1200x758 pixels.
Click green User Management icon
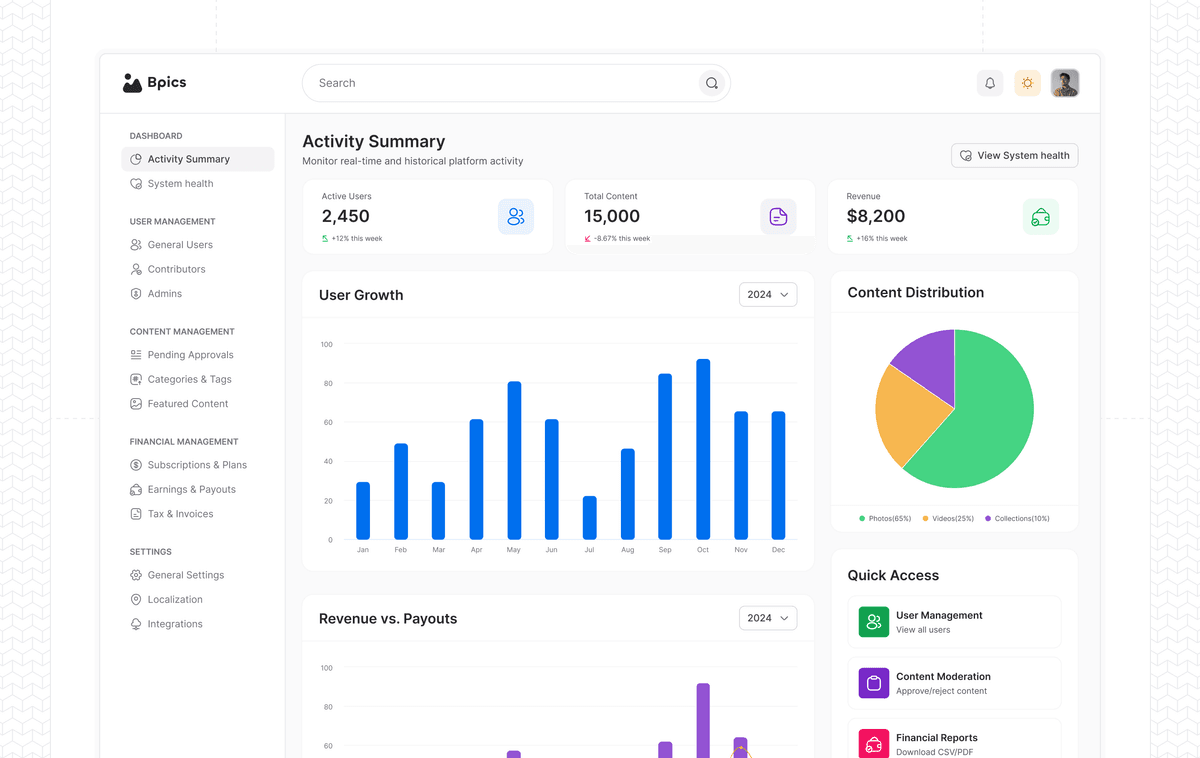(x=874, y=622)
